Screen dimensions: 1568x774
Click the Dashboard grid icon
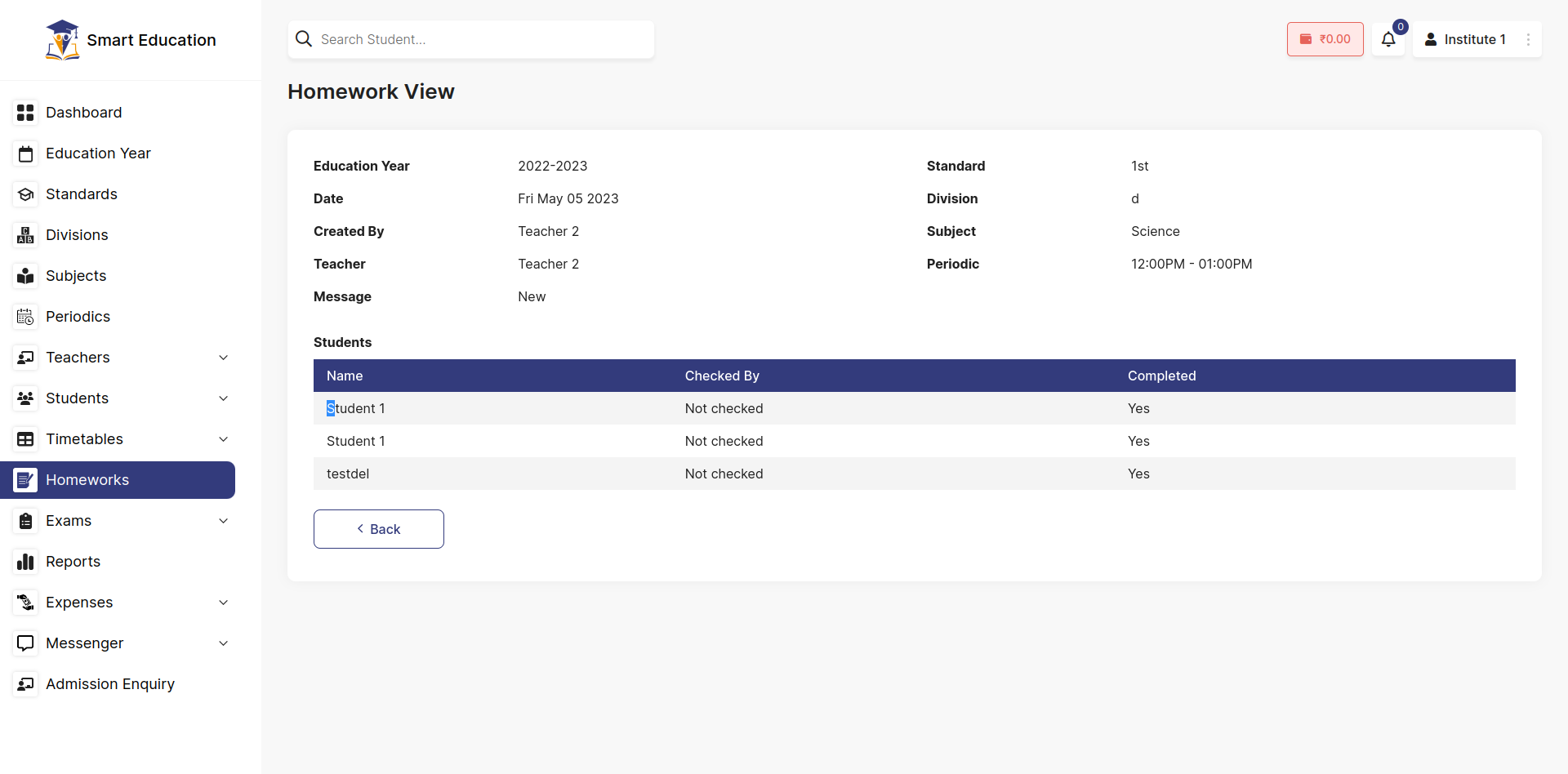(x=26, y=113)
